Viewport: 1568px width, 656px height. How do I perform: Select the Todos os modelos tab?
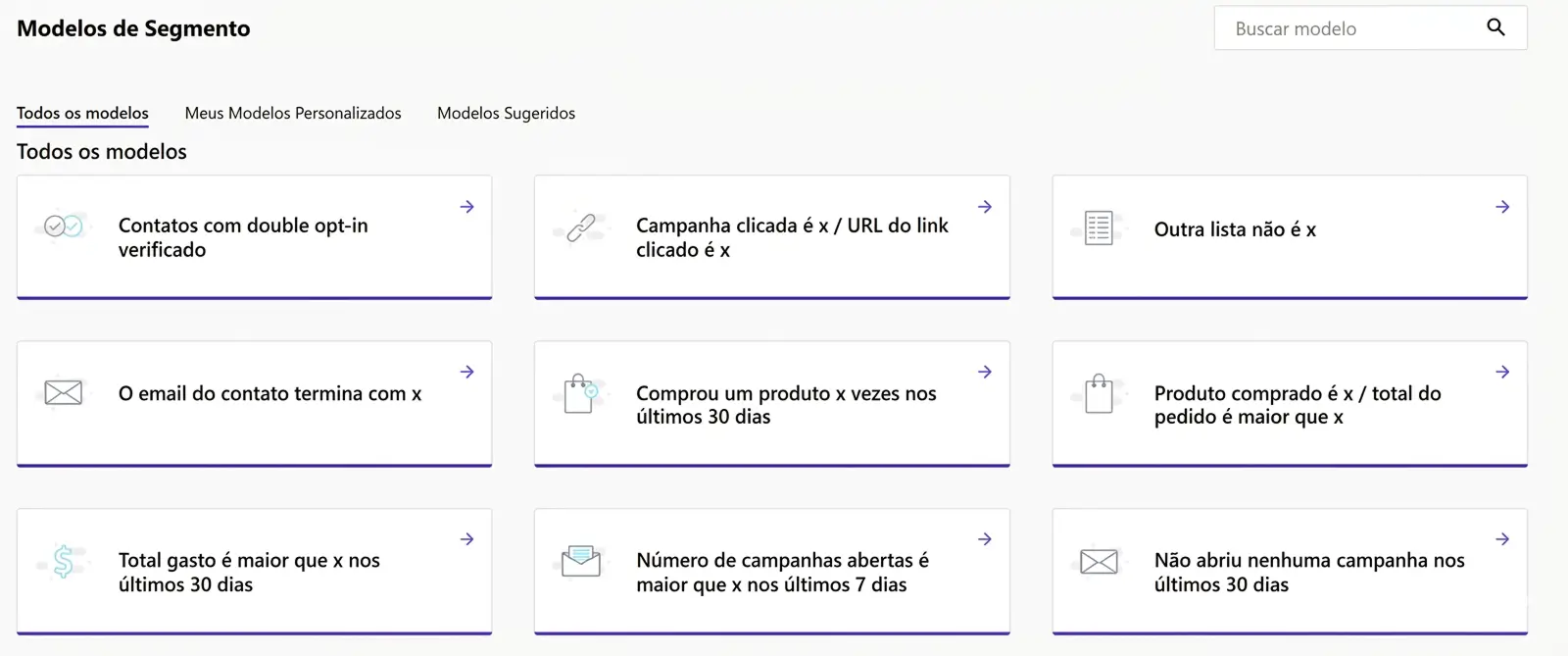click(82, 113)
